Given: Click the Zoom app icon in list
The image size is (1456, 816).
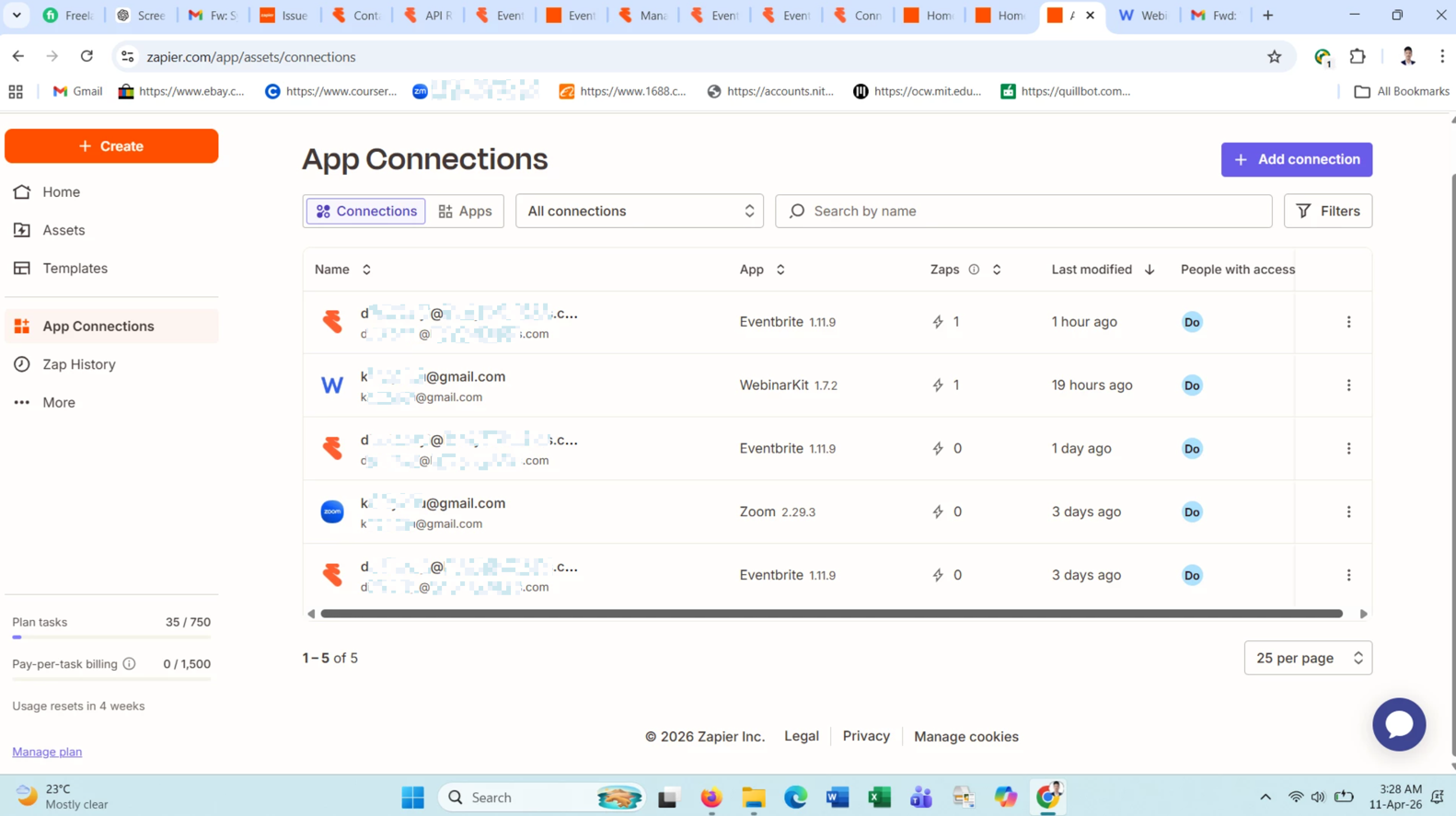Looking at the screenshot, I should click(332, 512).
